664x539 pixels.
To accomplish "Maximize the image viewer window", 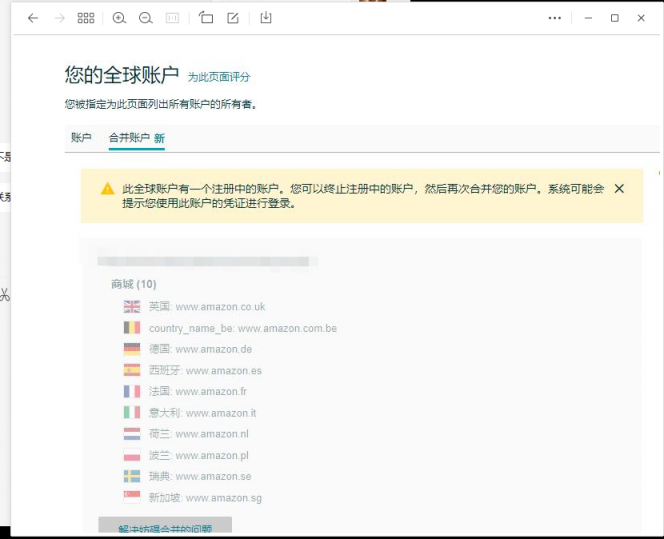I will 614,18.
